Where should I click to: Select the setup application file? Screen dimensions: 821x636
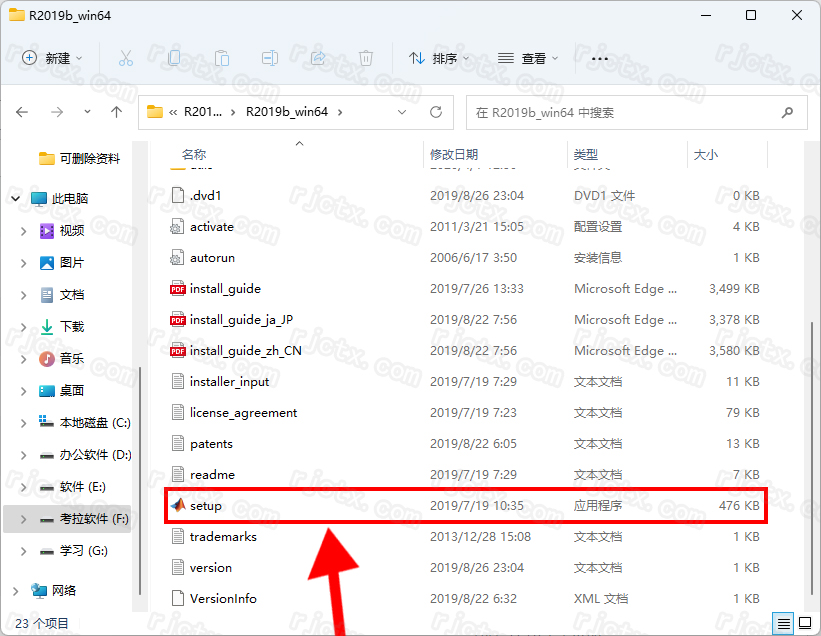click(x=206, y=506)
